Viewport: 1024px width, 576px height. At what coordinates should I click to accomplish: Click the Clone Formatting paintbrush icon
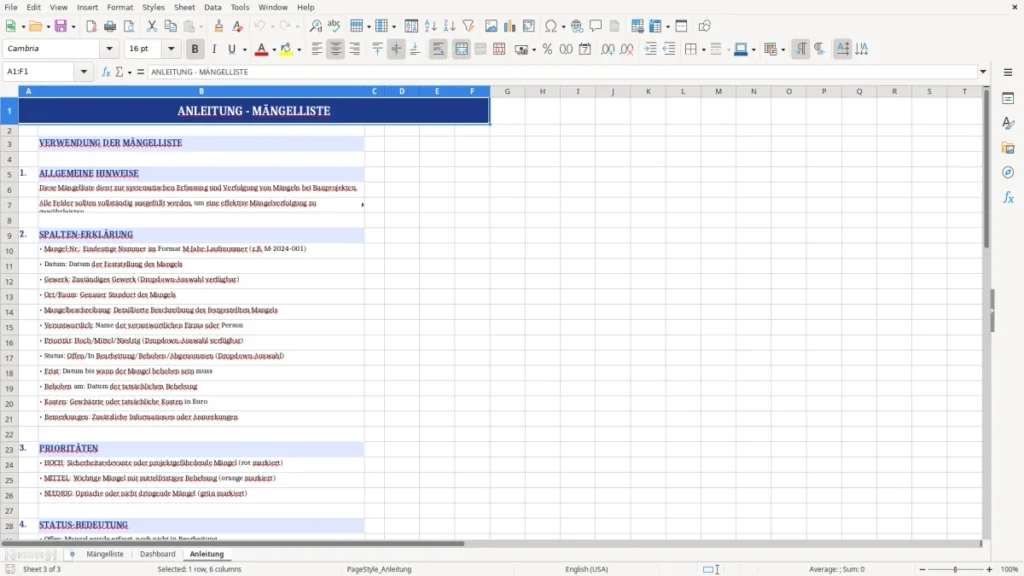click(x=219, y=26)
